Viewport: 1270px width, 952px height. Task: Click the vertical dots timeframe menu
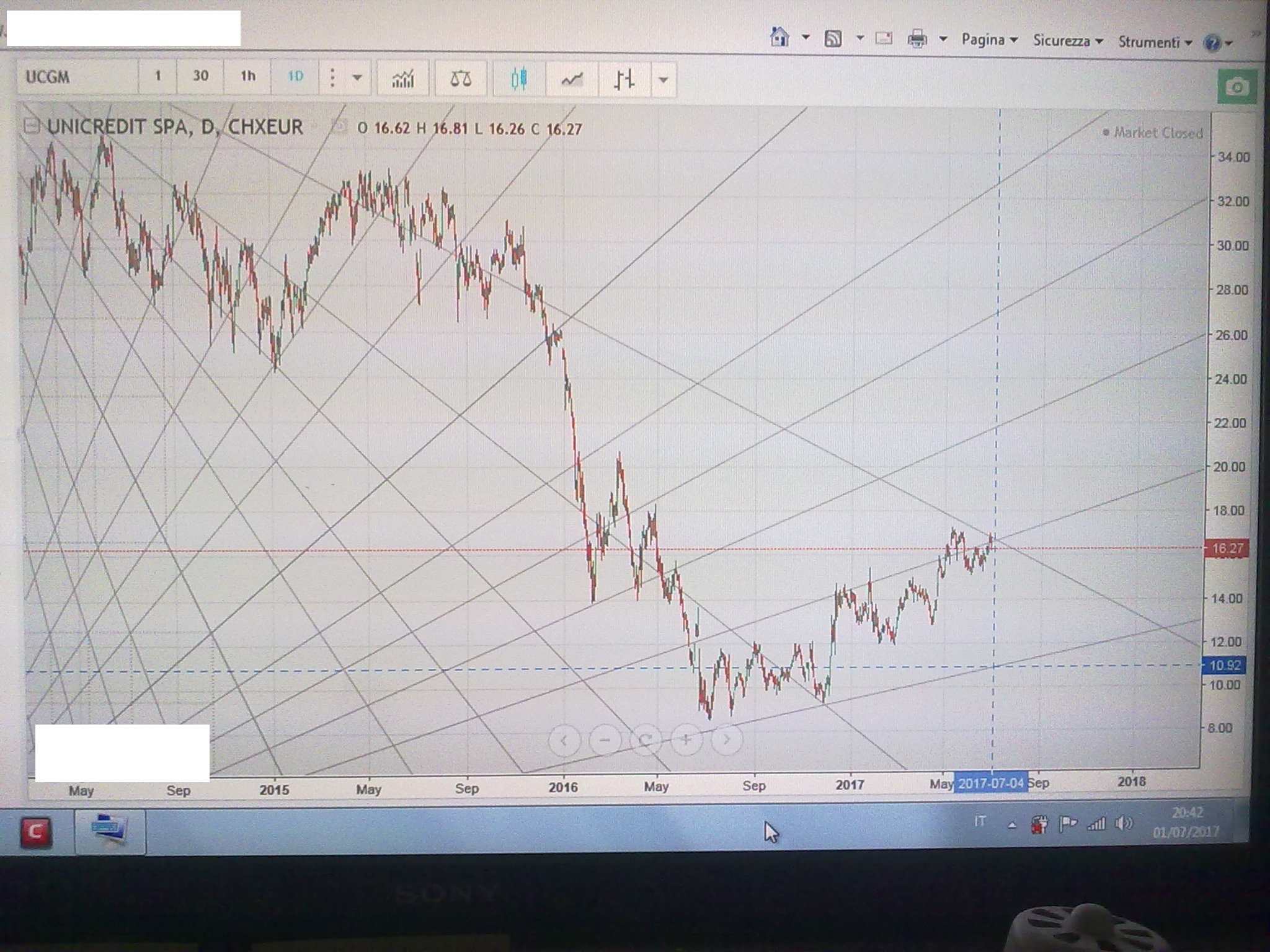tap(332, 77)
